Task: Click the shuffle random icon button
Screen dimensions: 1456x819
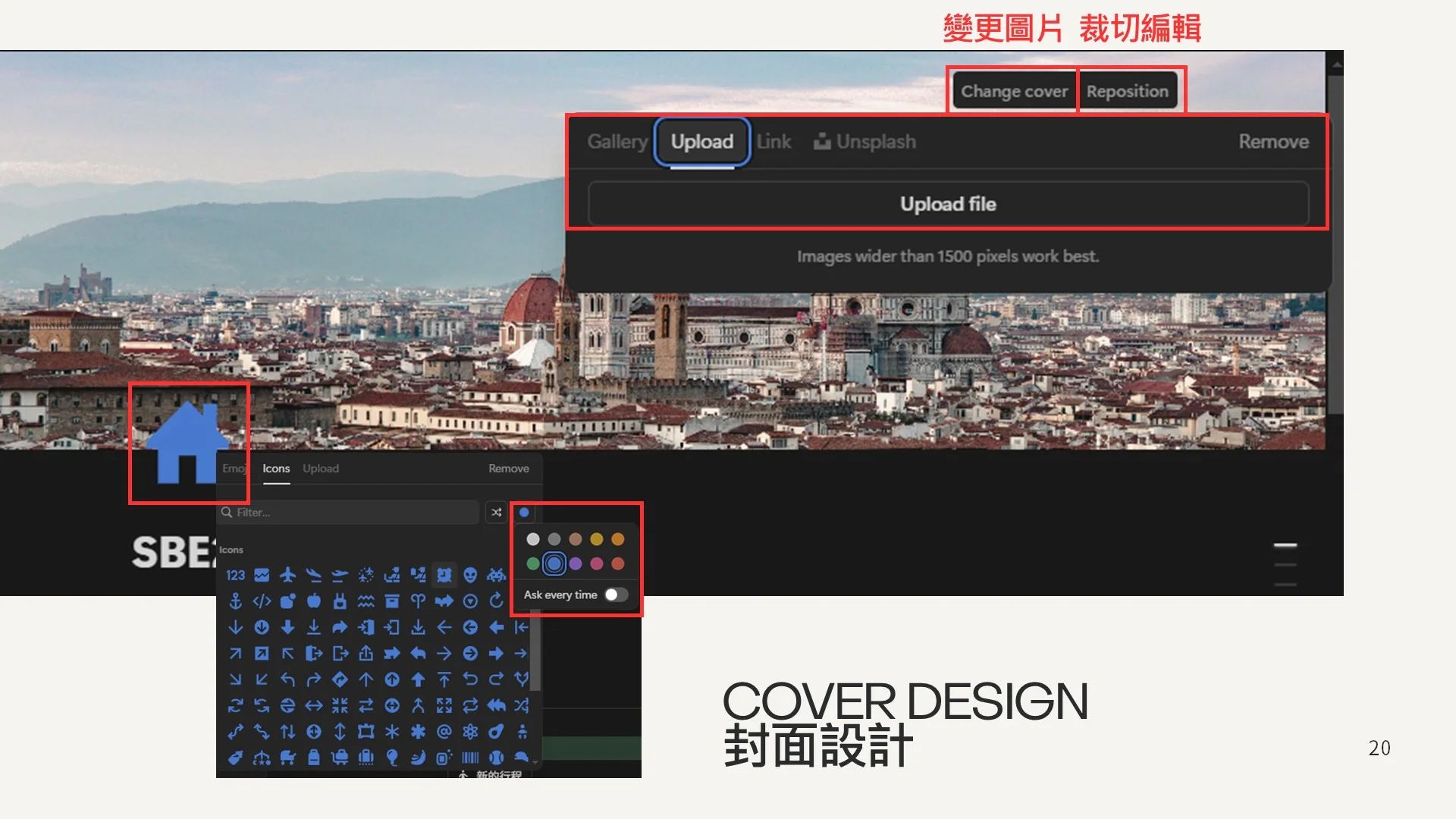Action: (496, 513)
